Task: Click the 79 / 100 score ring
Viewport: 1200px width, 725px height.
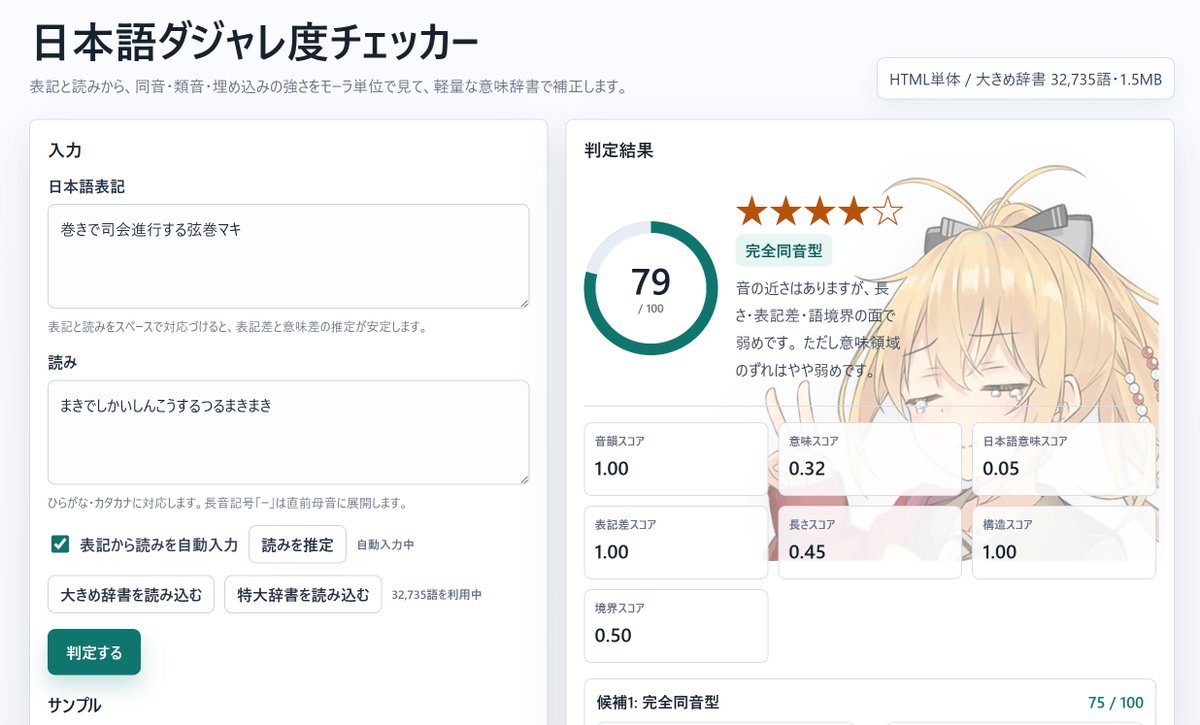Action: (651, 288)
